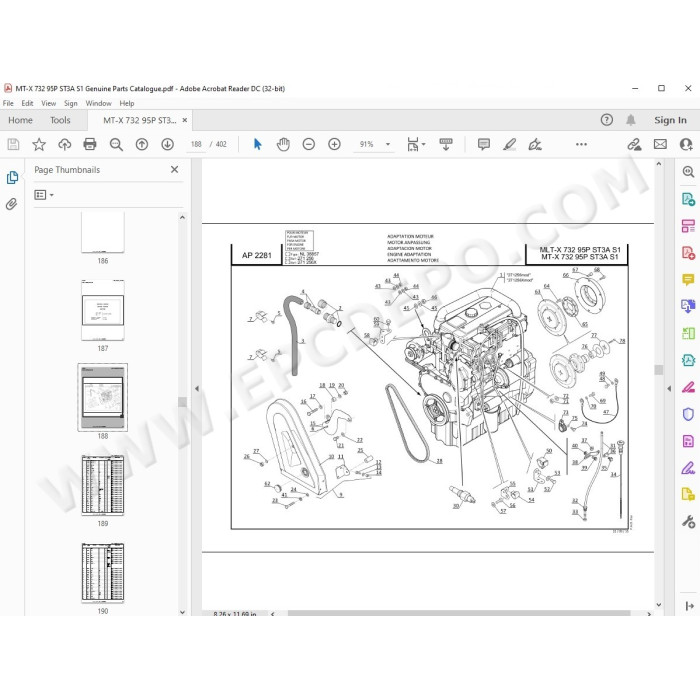
Task: Toggle the Page Thumbnails pane icon
Action: [x=12, y=178]
